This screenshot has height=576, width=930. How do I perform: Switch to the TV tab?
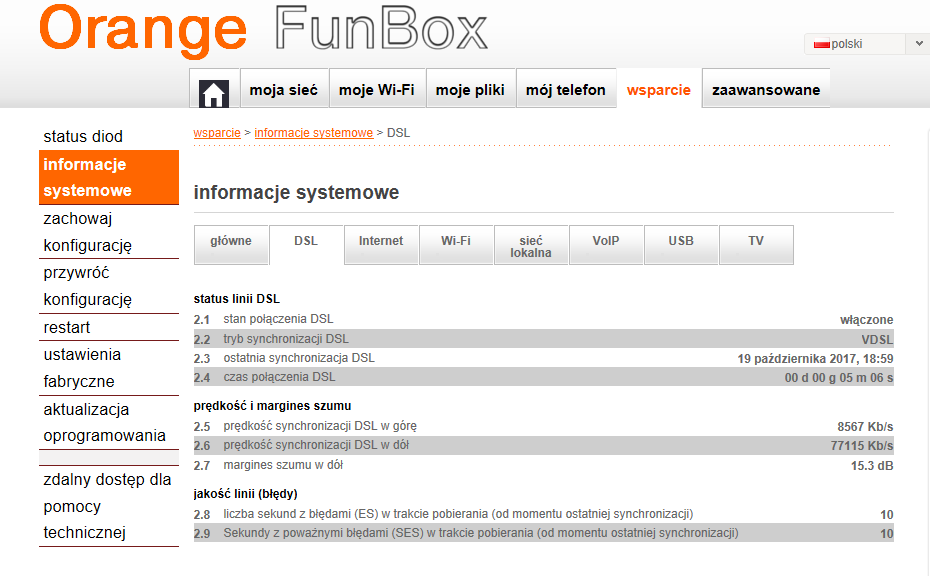[756, 244]
